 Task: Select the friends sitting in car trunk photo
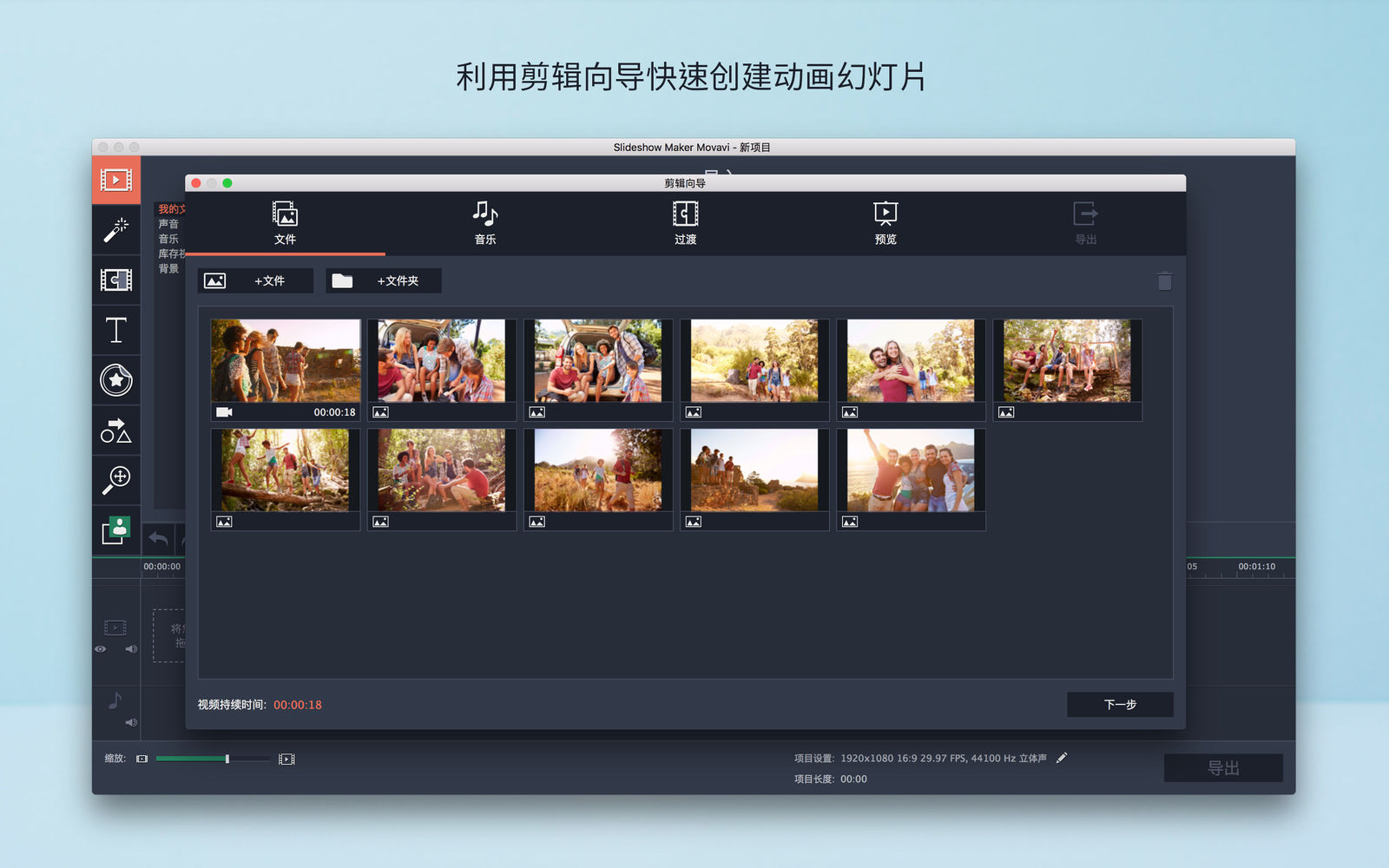[442, 369]
